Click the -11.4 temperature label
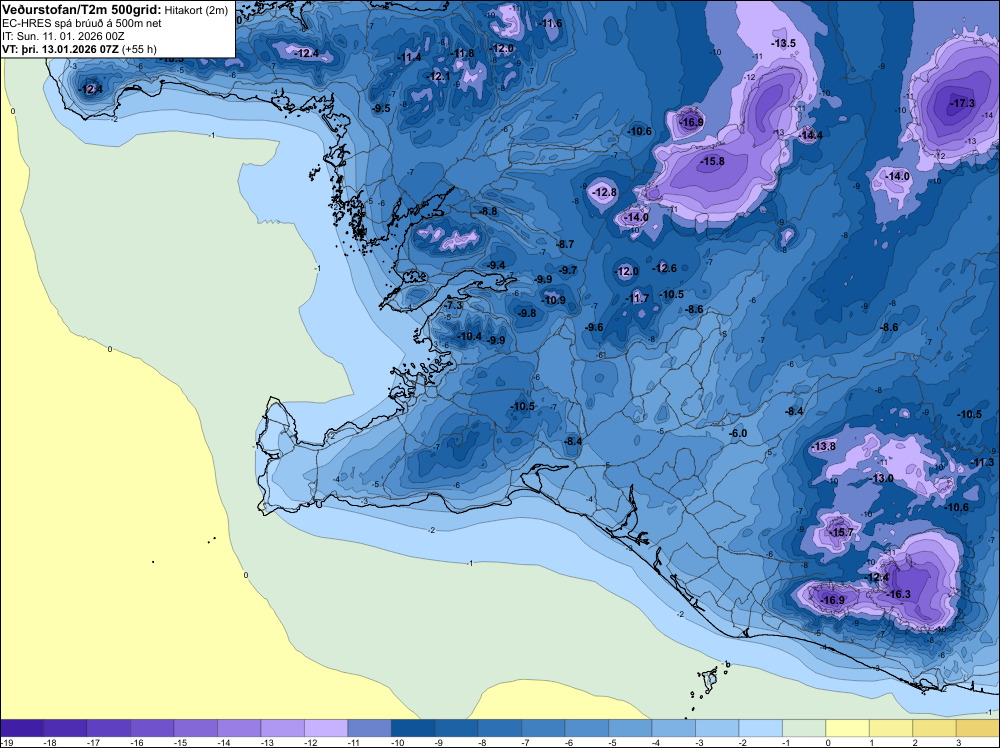This screenshot has width=1000, height=748. click(409, 57)
